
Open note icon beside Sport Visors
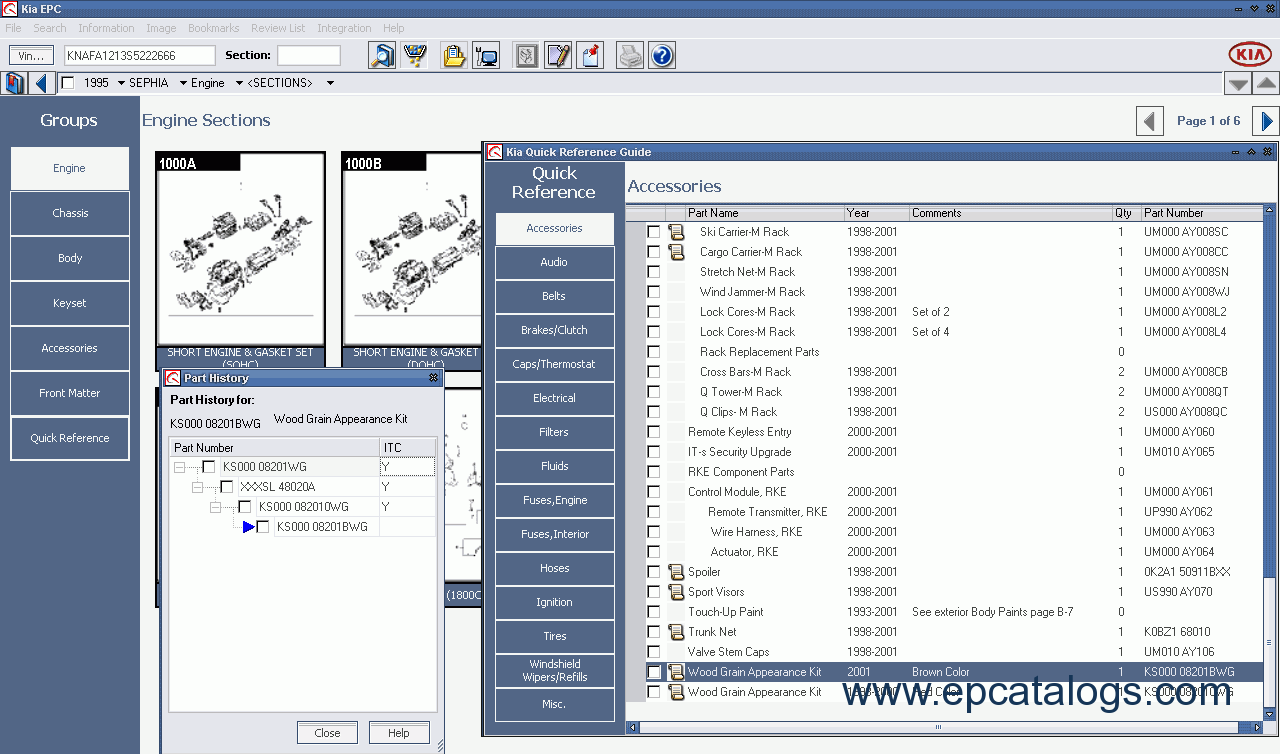pyautogui.click(x=676, y=592)
